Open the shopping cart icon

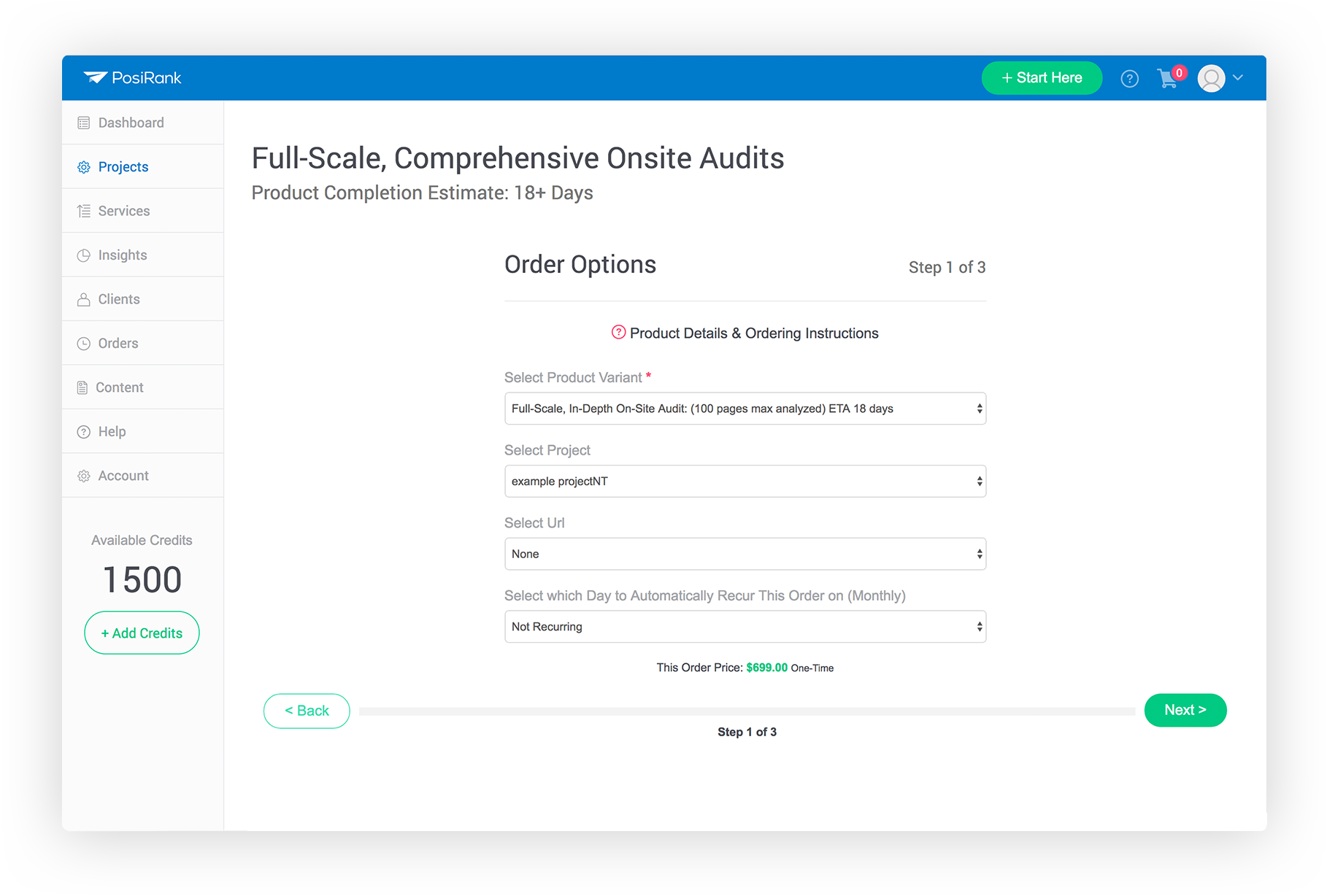click(1167, 79)
